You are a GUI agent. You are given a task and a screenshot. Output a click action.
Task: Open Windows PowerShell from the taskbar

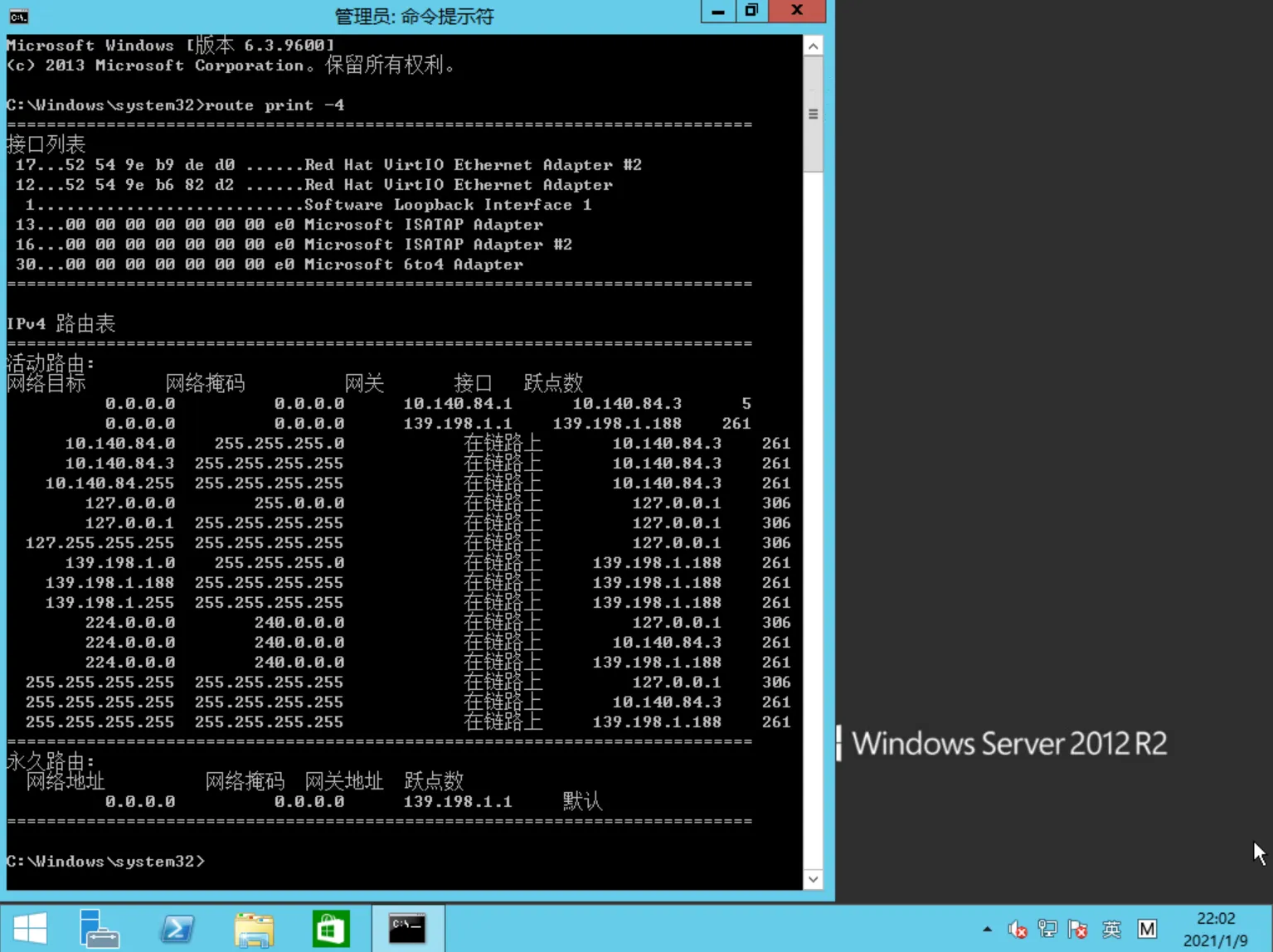pos(177,928)
